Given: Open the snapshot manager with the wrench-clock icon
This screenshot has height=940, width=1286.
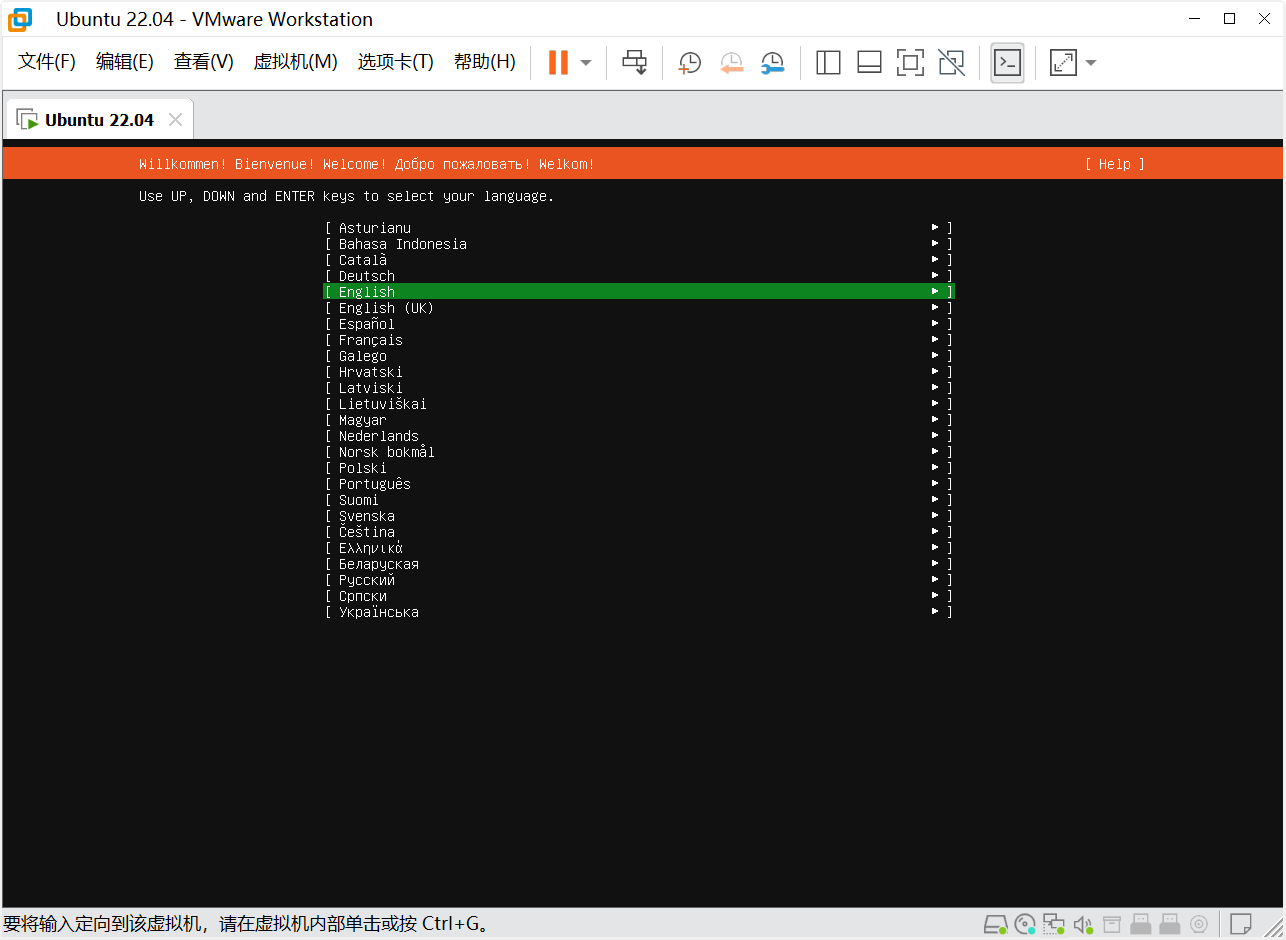Looking at the screenshot, I should tap(772, 63).
